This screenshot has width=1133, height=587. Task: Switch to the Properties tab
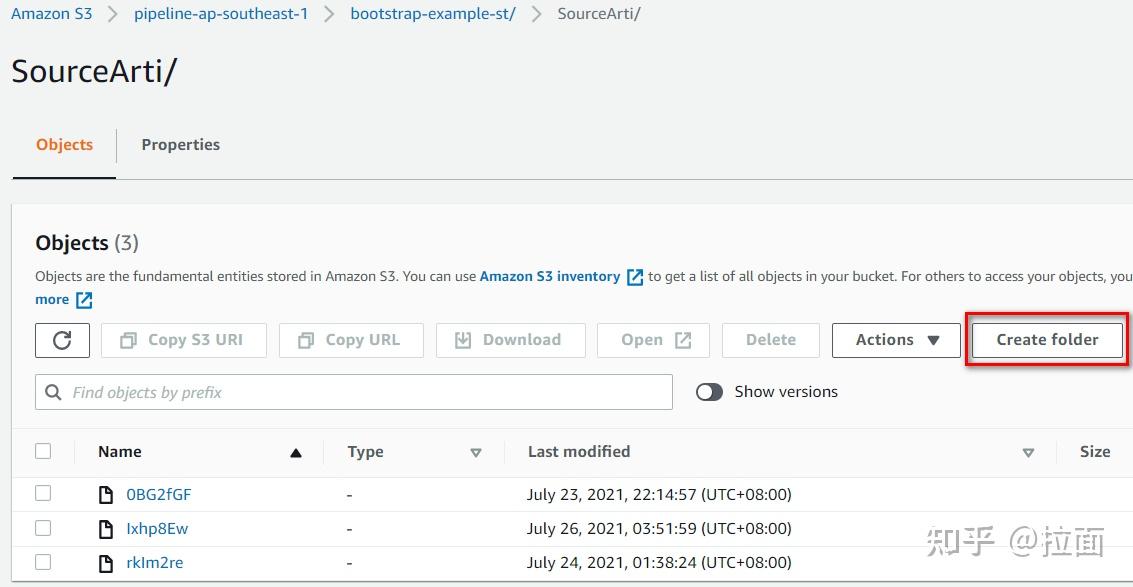coord(180,145)
